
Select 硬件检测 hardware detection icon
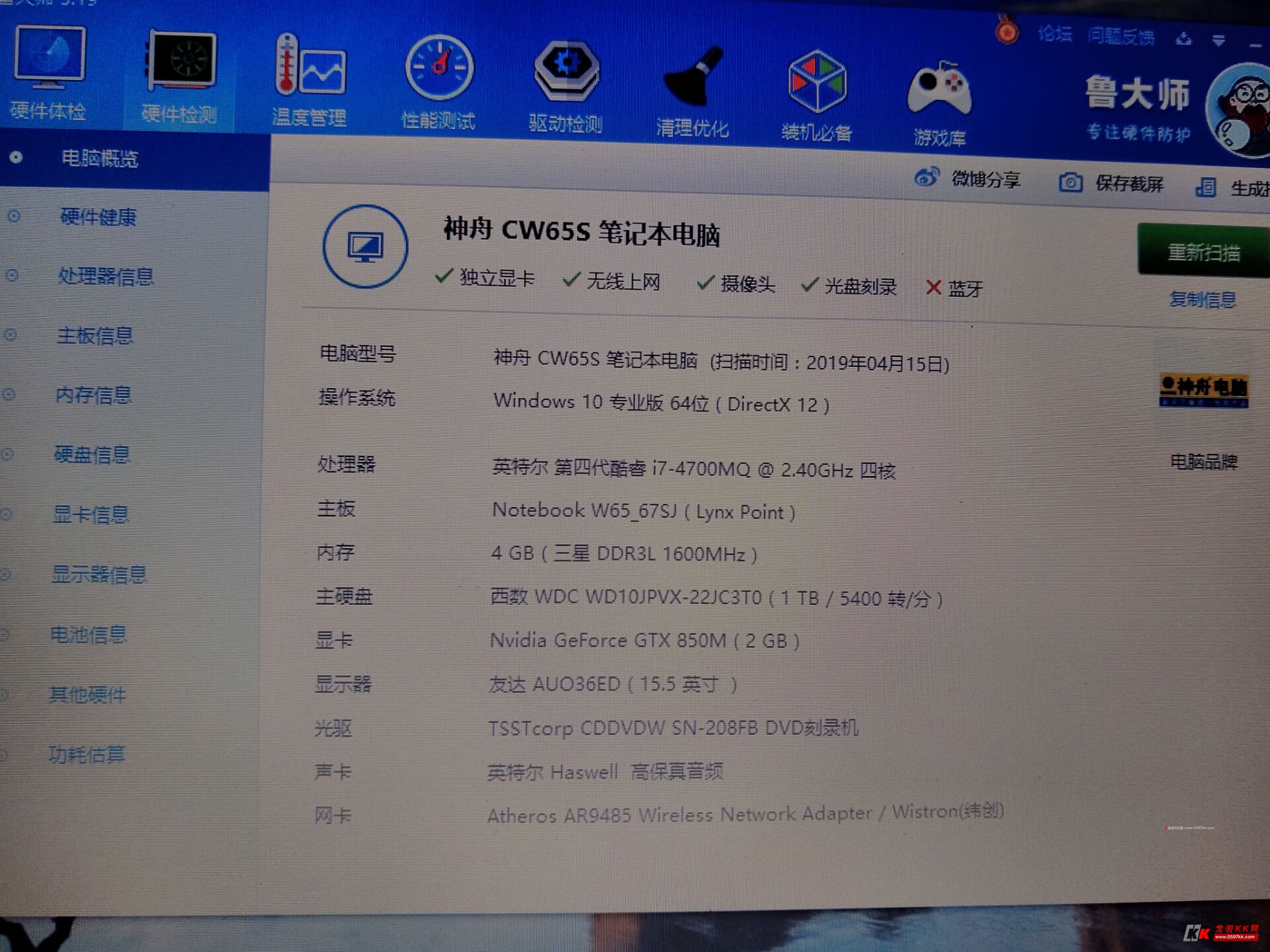coord(181,61)
